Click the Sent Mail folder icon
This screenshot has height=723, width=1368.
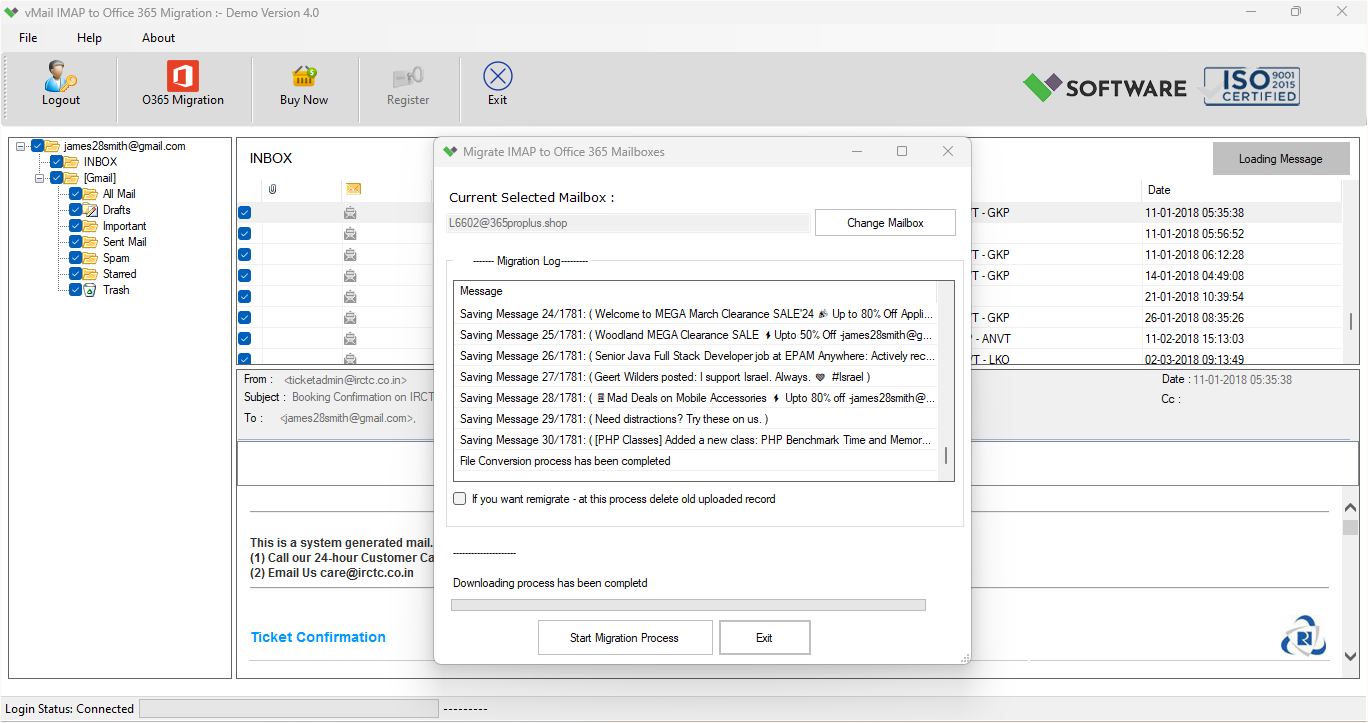point(90,242)
